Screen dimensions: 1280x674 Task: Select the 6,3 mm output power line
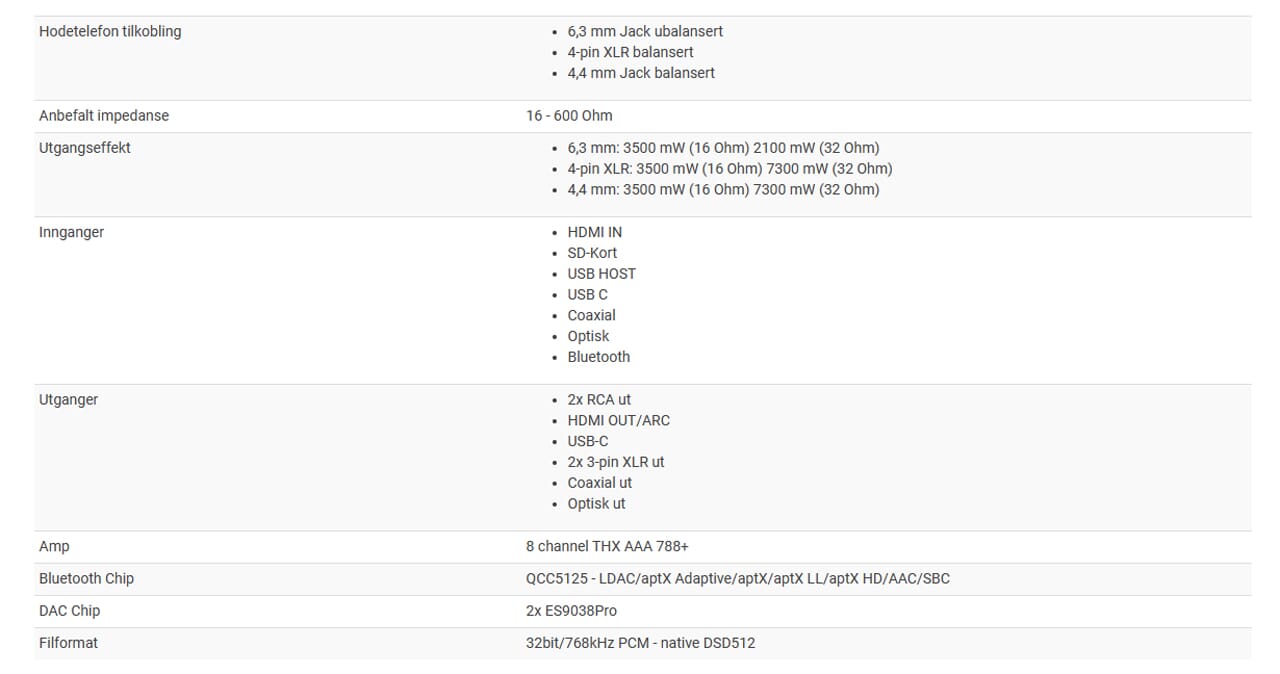tap(723, 148)
